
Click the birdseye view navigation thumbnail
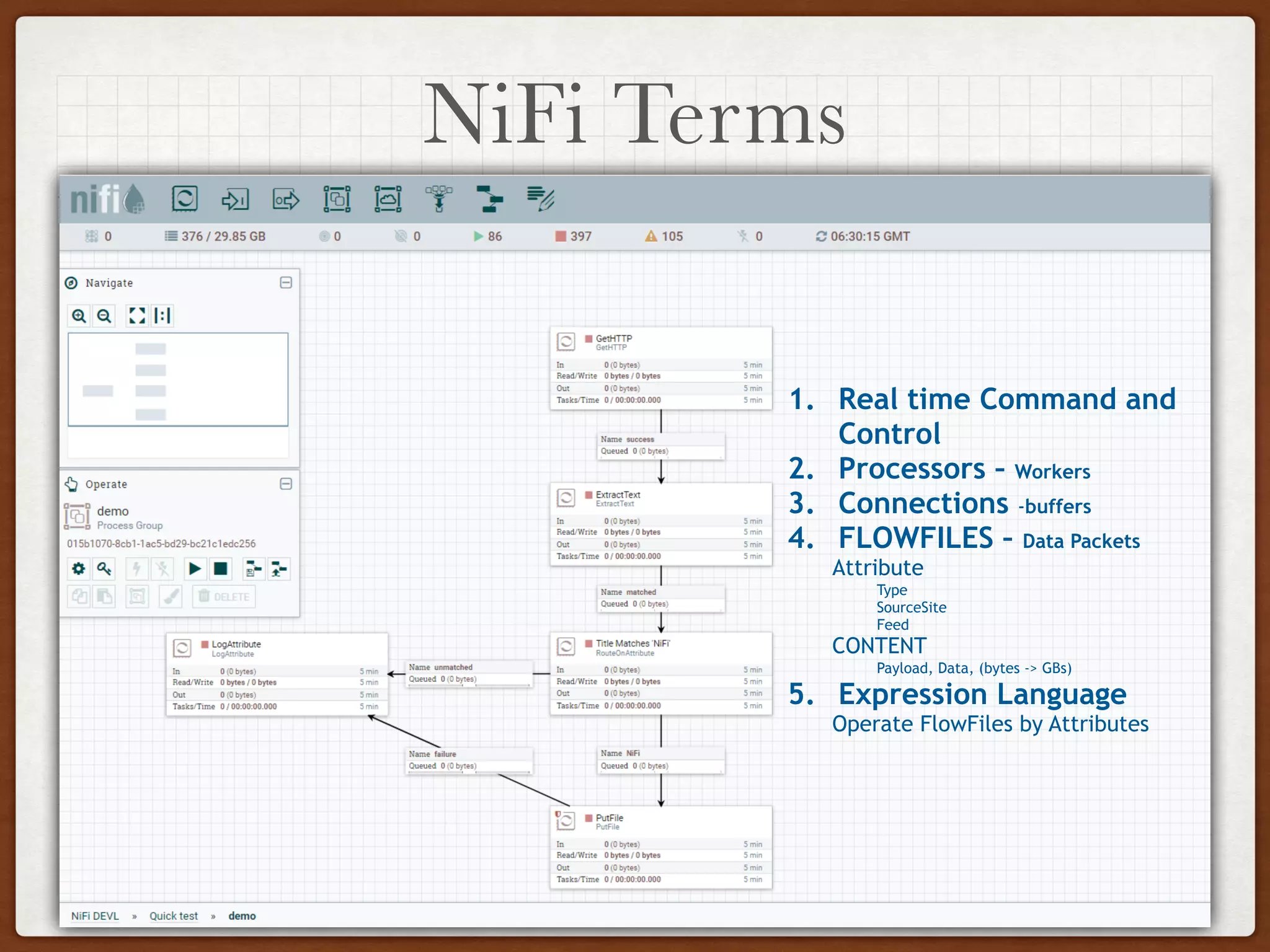tap(178, 379)
